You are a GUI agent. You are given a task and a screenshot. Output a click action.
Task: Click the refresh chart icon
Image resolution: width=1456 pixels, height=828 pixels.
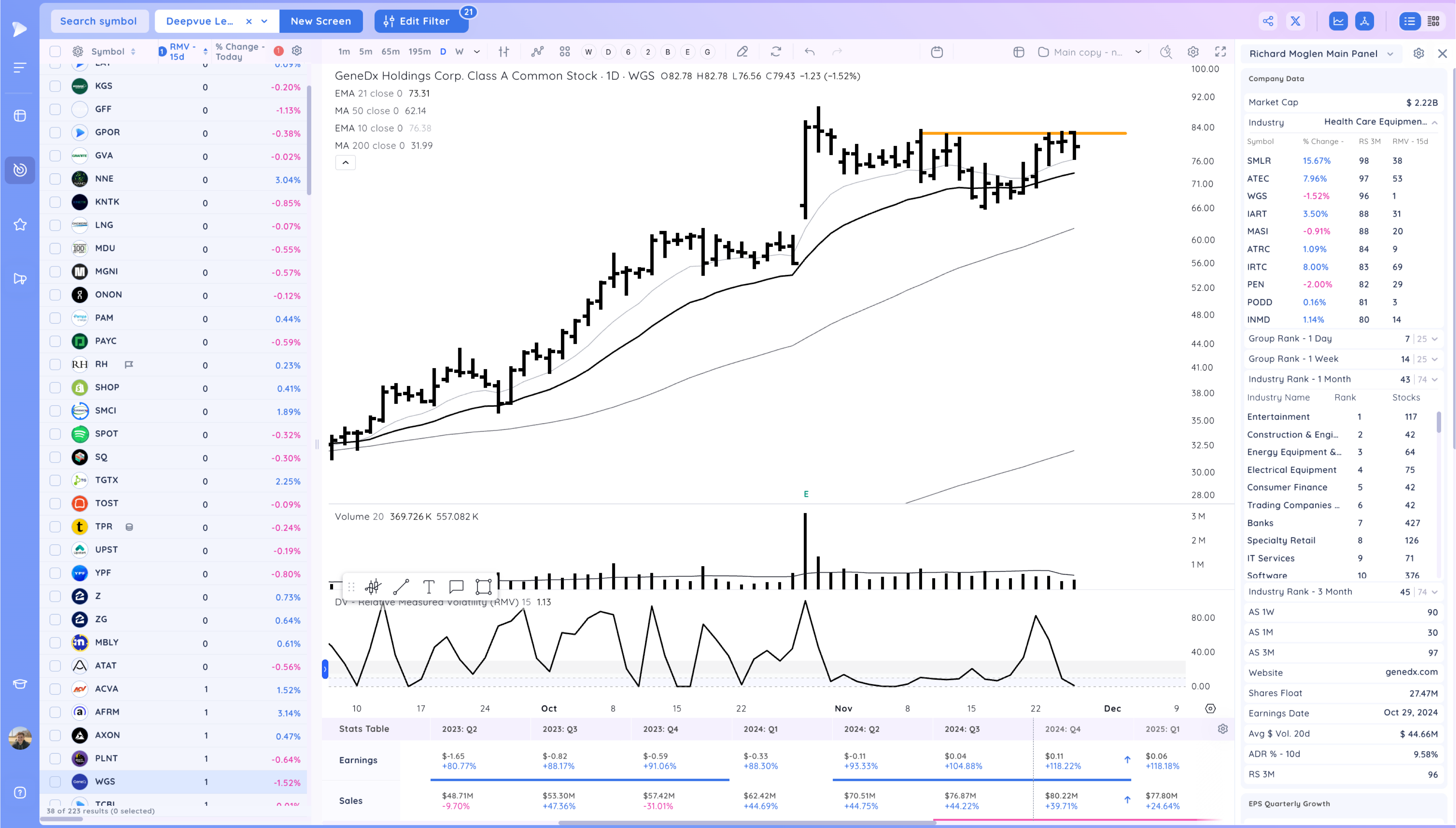tap(776, 52)
